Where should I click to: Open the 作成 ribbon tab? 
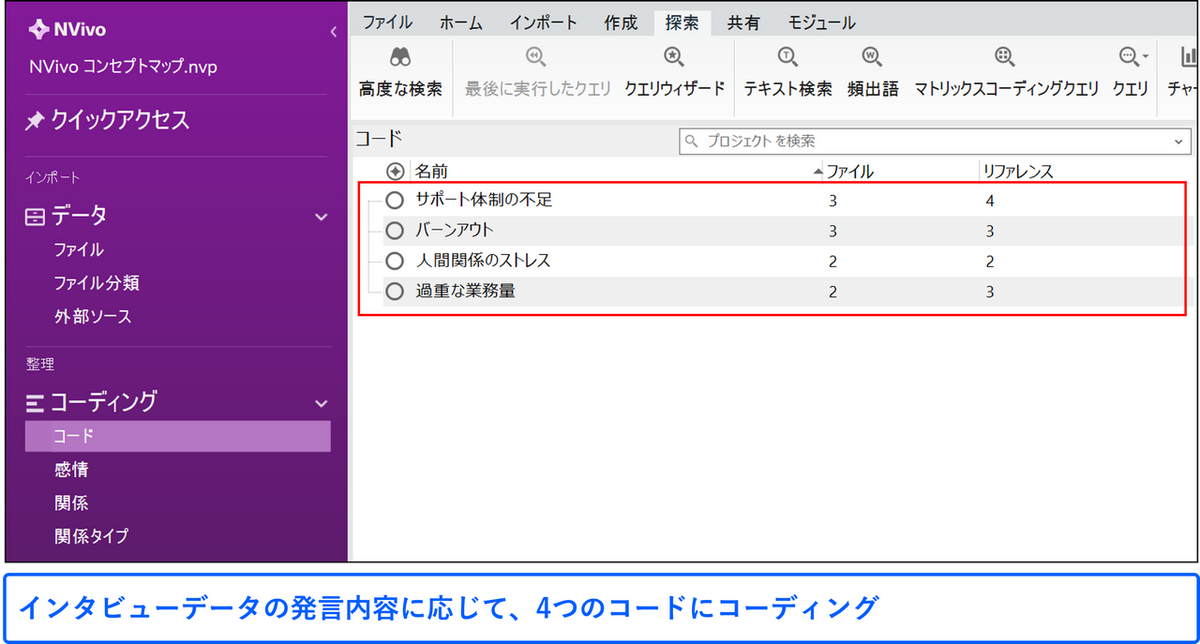(x=620, y=22)
